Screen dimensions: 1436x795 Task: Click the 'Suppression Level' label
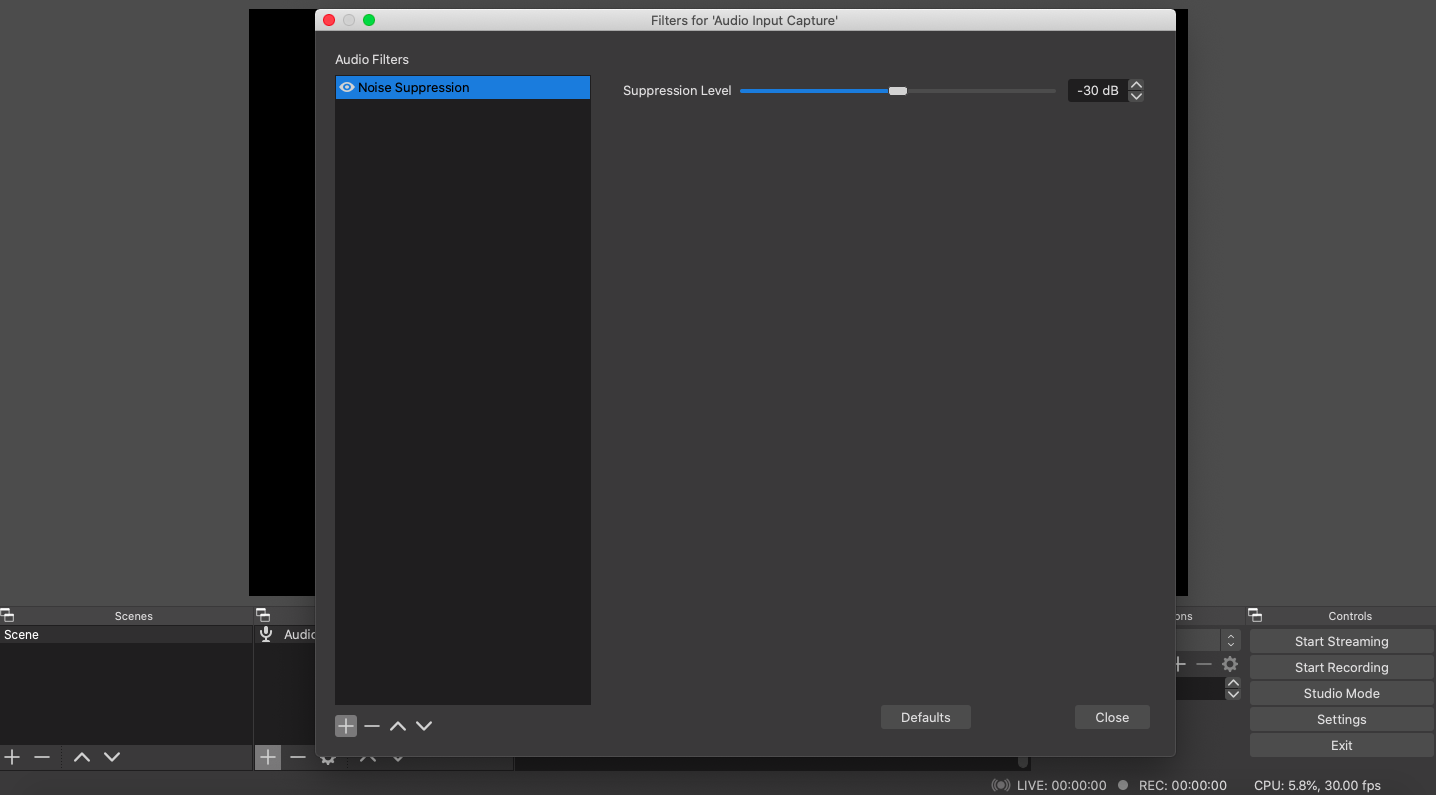pos(677,91)
